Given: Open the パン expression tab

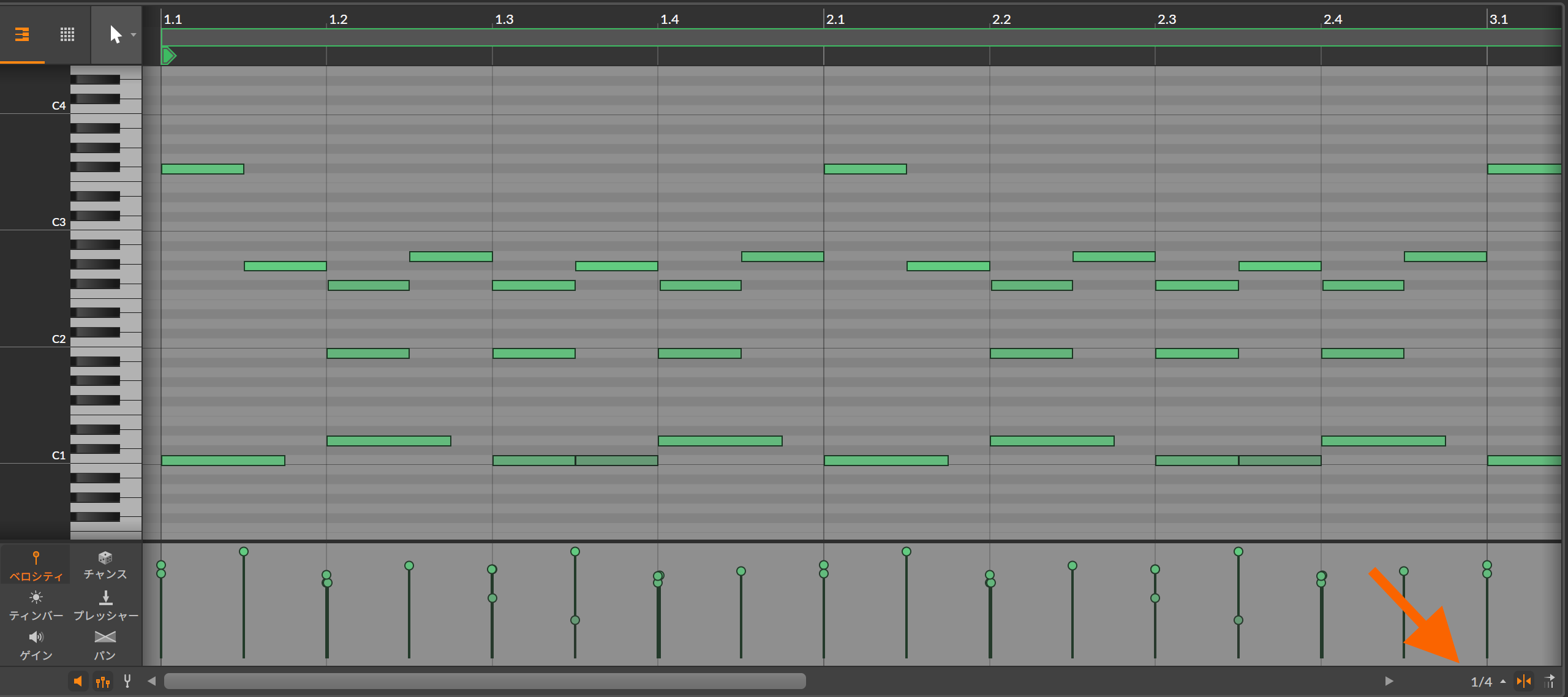Looking at the screenshot, I should (105, 646).
